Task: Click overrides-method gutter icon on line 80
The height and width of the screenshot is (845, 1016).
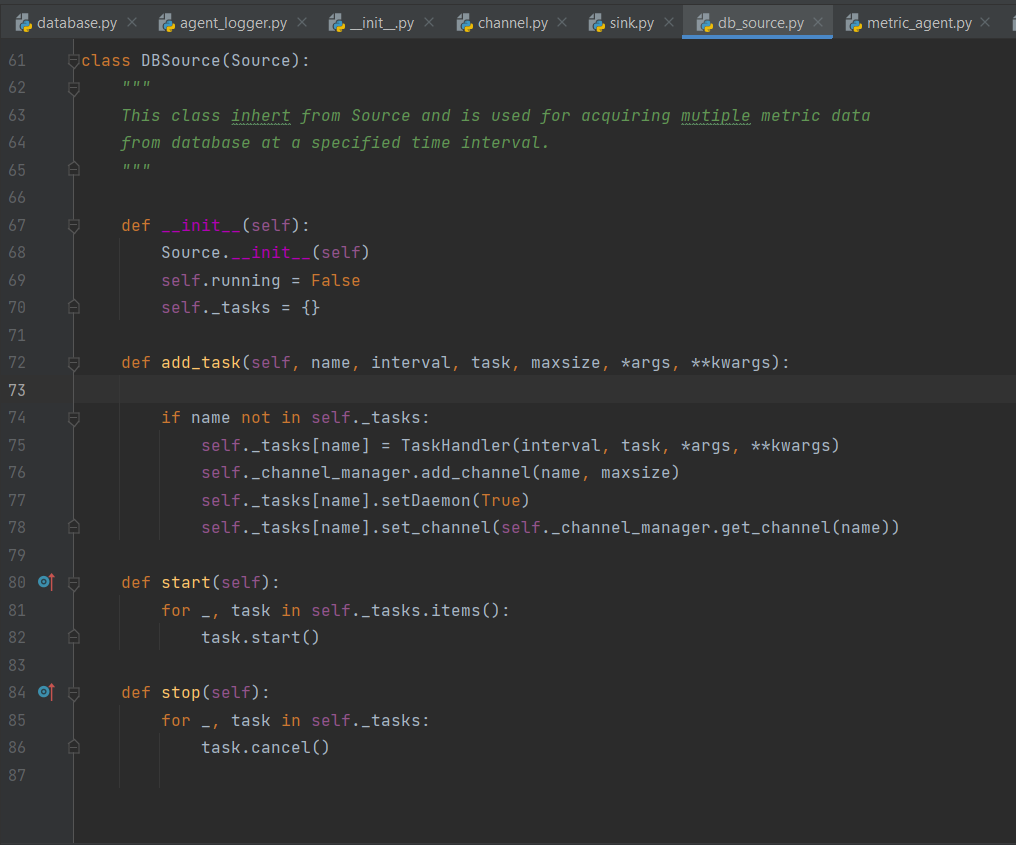Action: coord(47,582)
